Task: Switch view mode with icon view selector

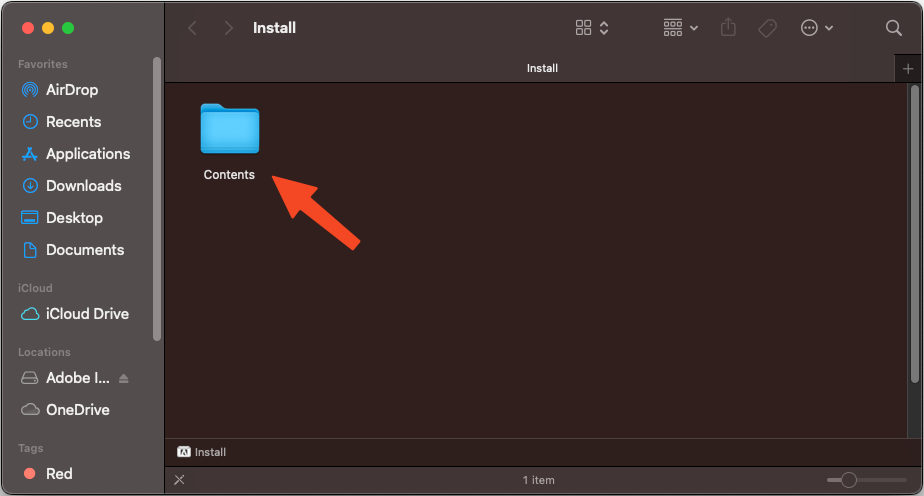Action: click(592, 28)
